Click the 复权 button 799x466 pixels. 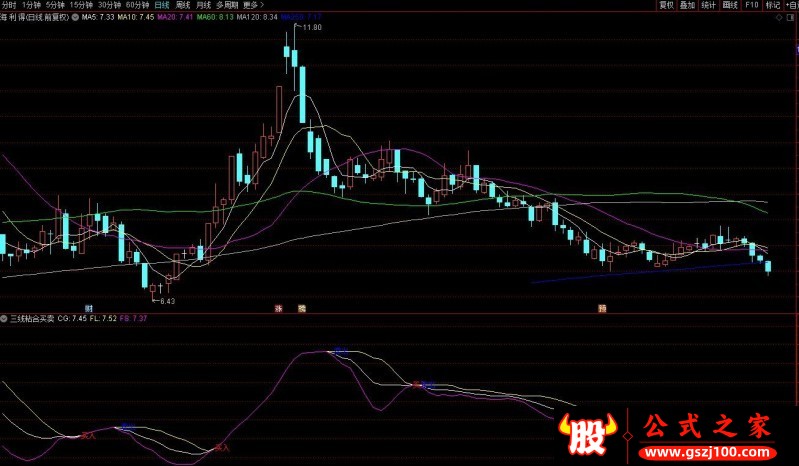point(667,5)
